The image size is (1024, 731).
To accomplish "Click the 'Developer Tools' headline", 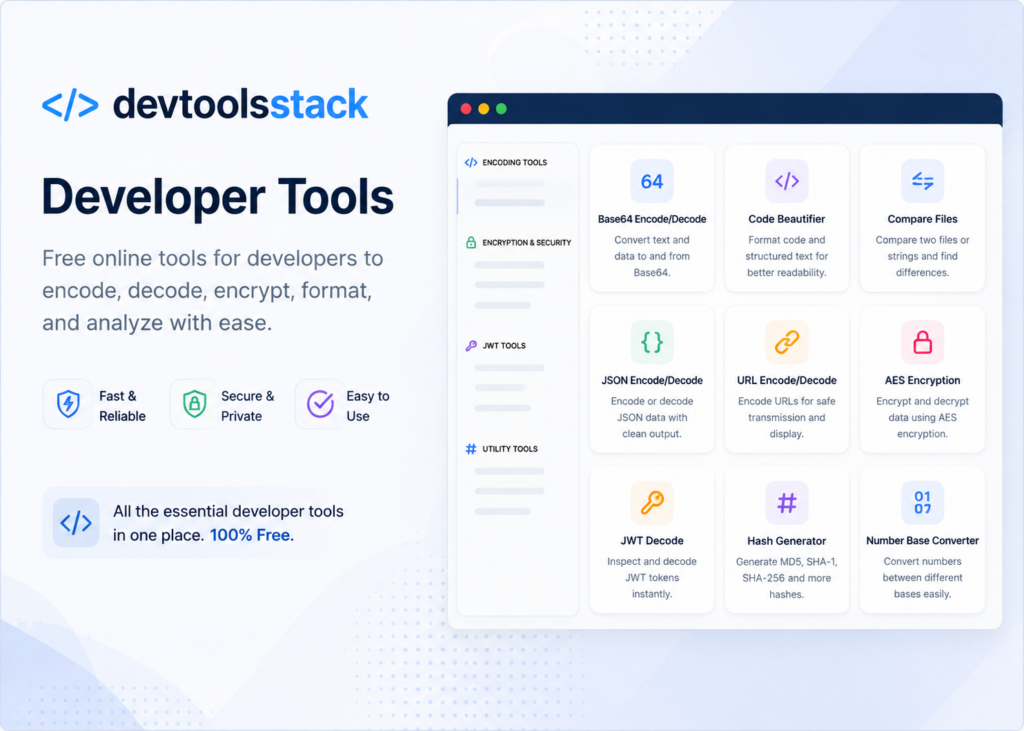I will tap(218, 196).
